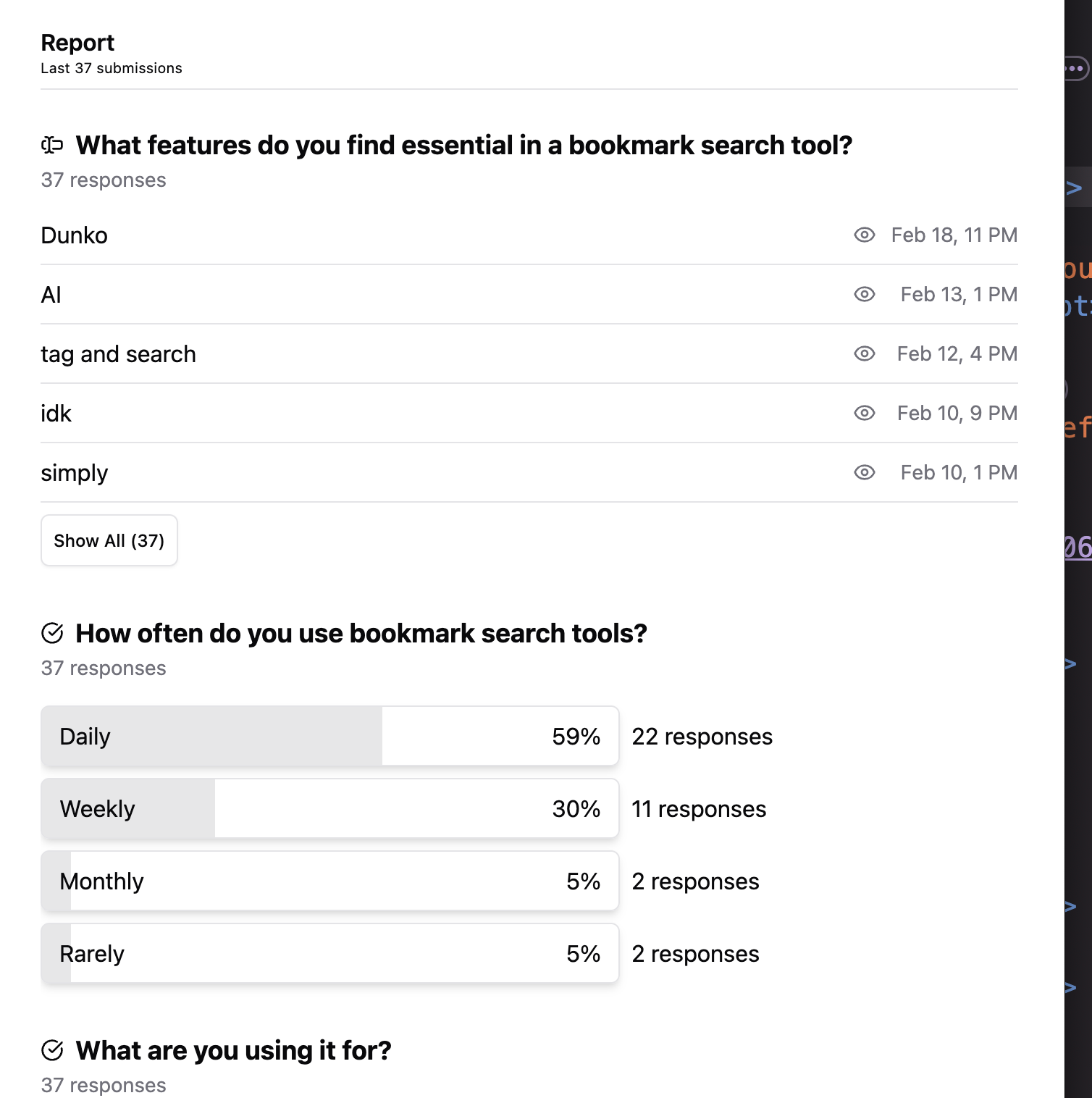Click the purple ellipsis icon at the right edge
The height and width of the screenshot is (1098, 1092).
pos(1076,69)
